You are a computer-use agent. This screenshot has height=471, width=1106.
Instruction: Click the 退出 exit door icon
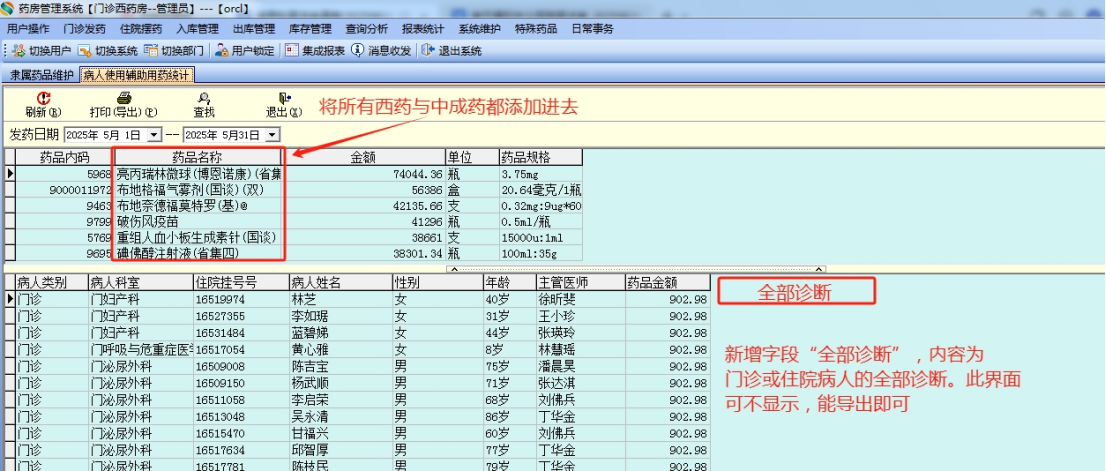284,99
